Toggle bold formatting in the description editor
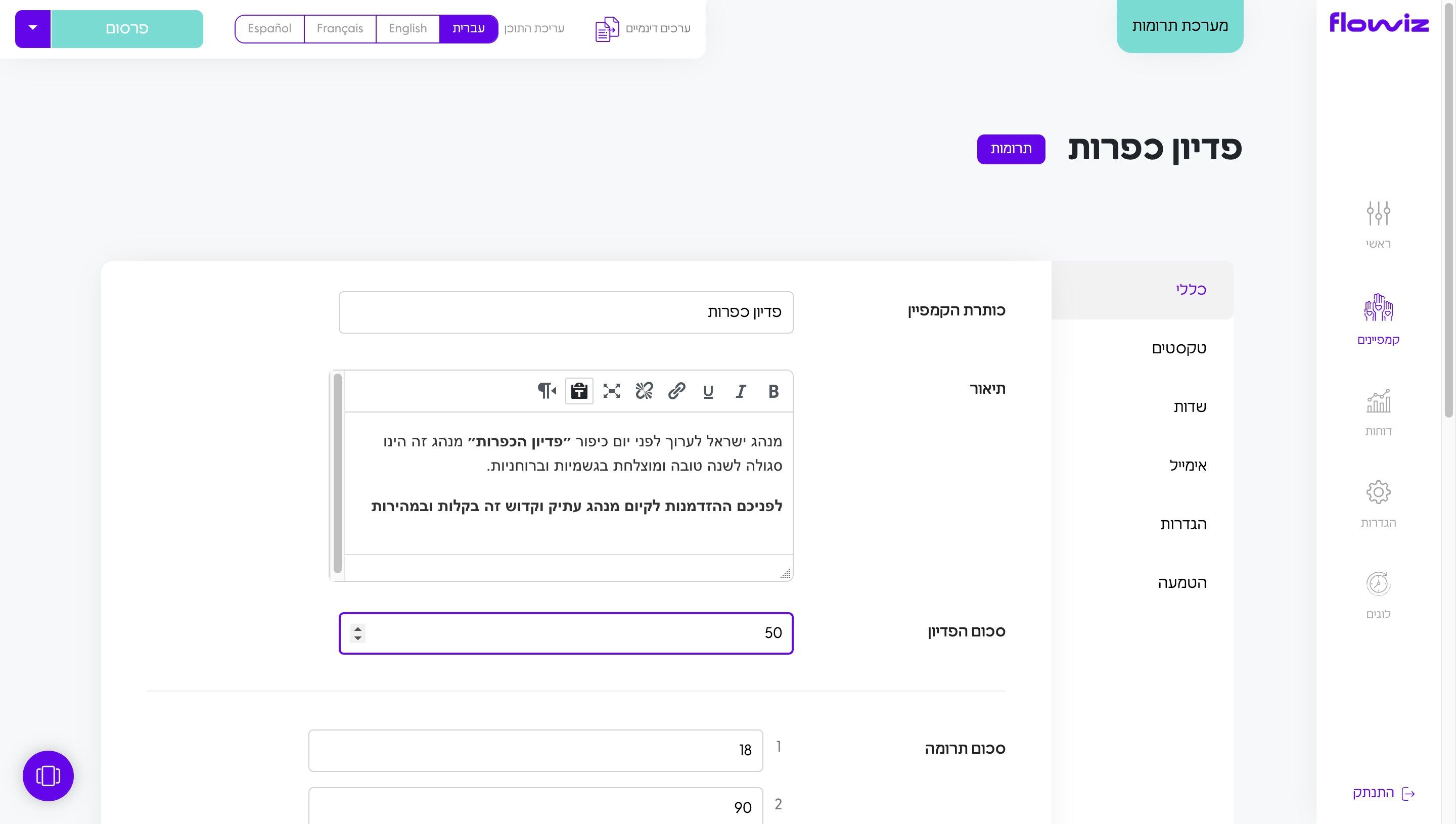 773,390
